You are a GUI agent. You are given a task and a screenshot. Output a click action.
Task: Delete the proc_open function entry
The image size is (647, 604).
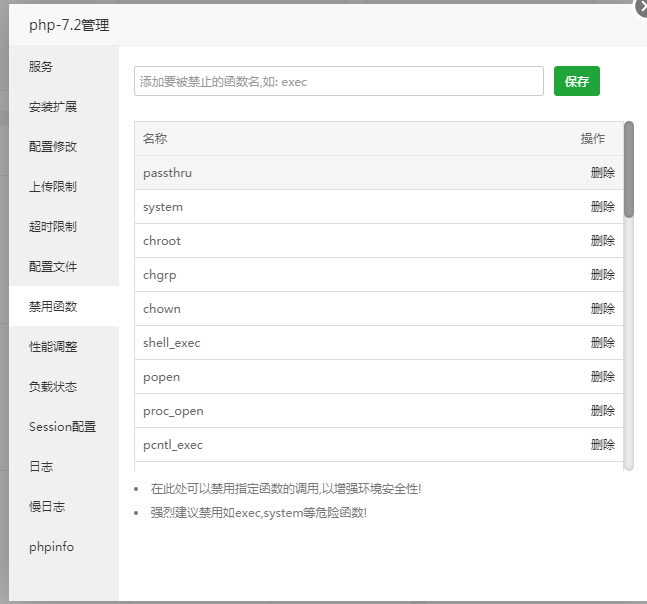pos(602,411)
